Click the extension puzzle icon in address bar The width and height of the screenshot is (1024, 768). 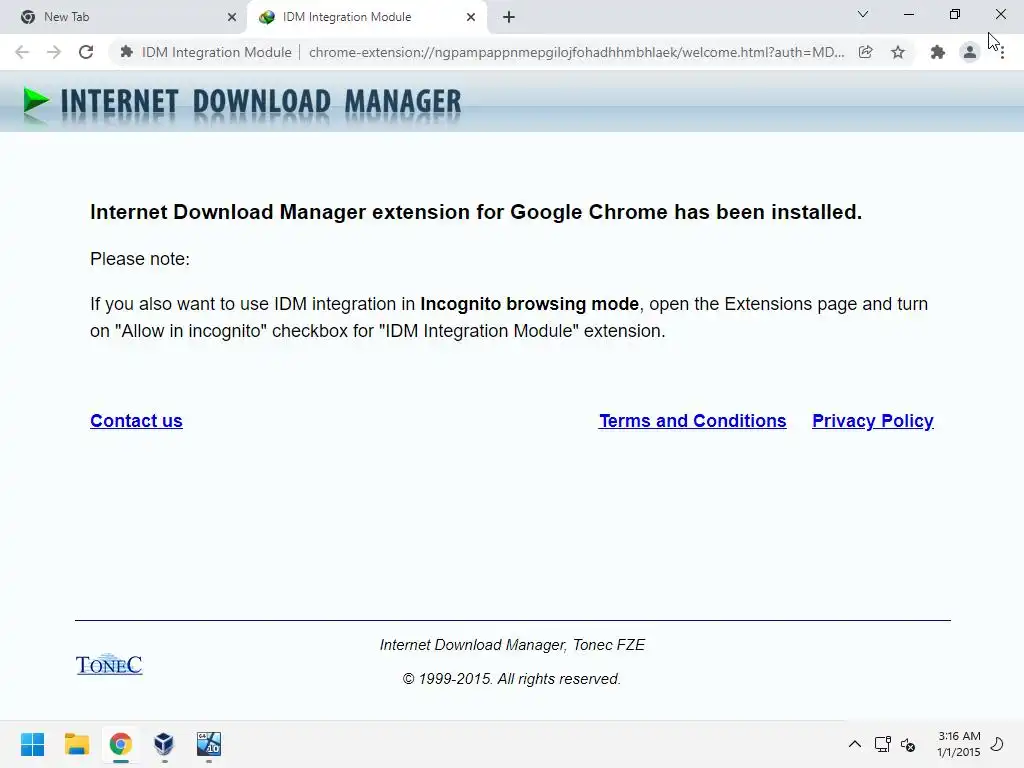tap(127, 52)
